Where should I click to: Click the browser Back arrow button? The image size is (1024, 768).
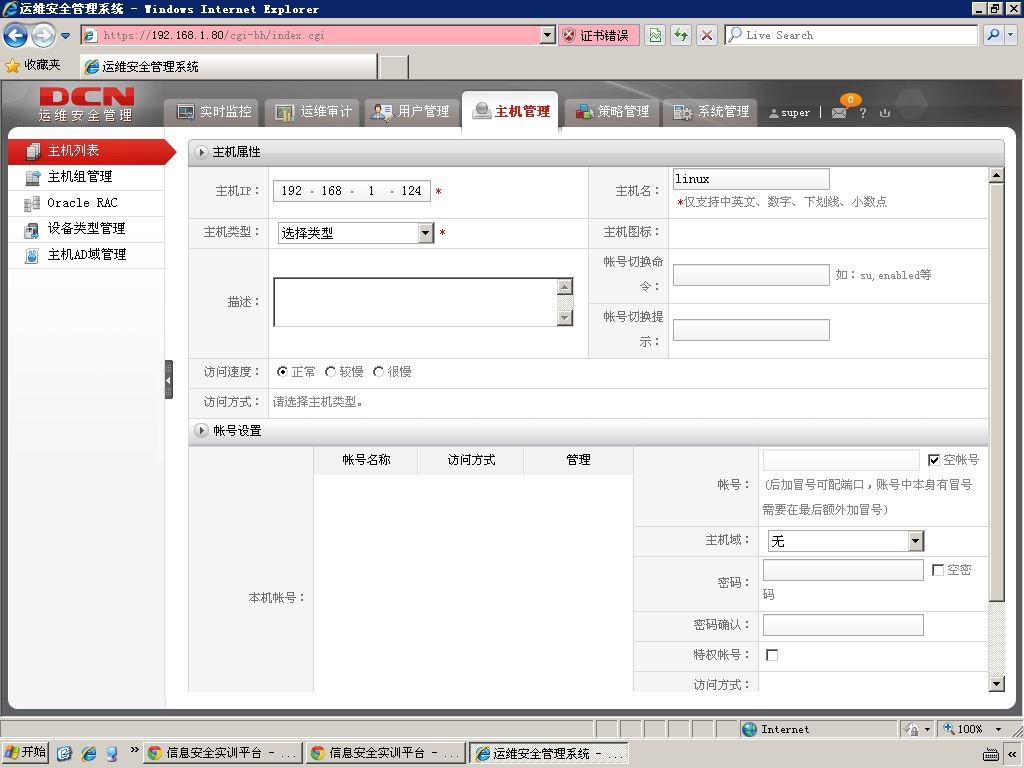tap(16, 35)
